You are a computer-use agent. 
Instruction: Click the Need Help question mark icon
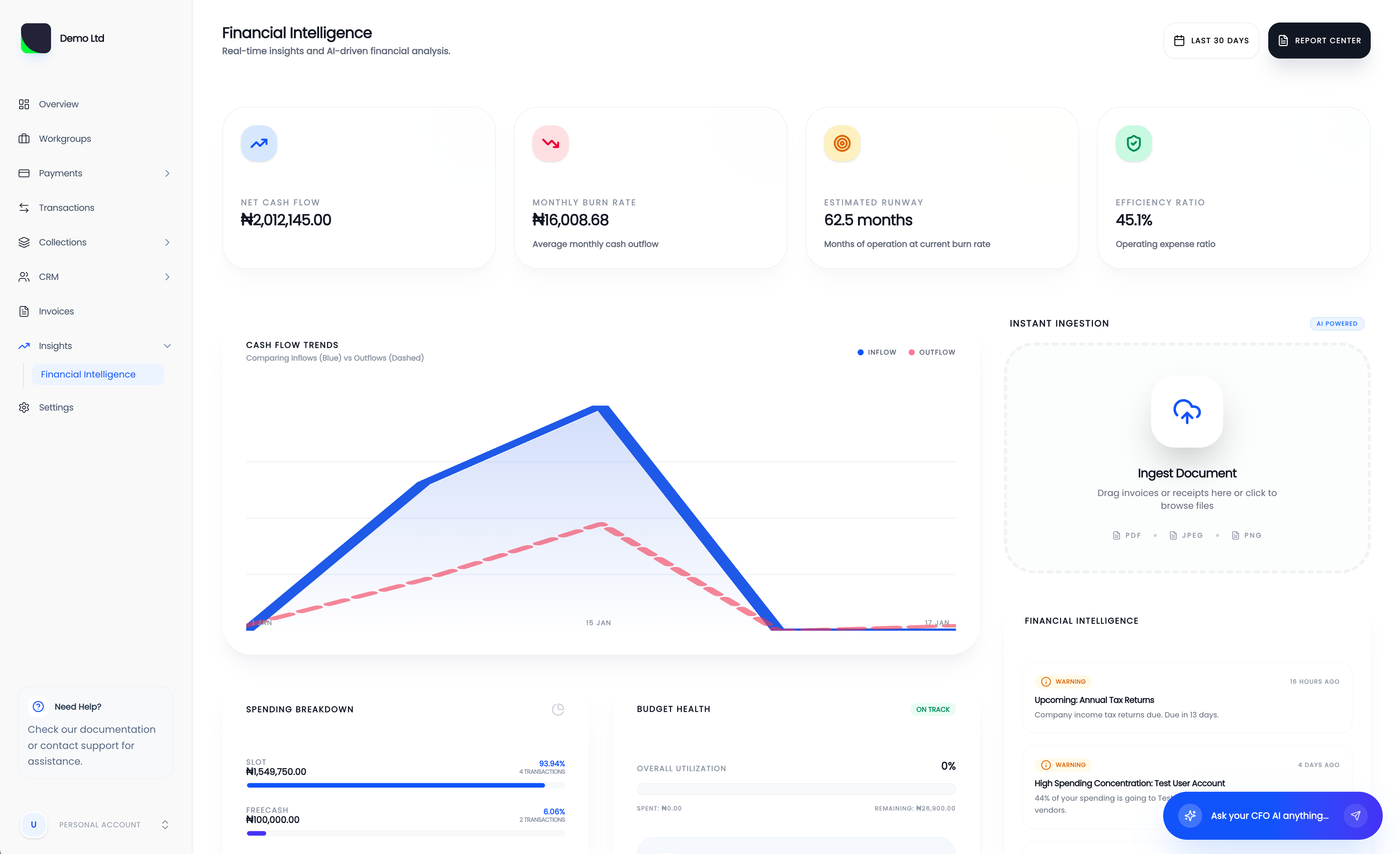38,707
